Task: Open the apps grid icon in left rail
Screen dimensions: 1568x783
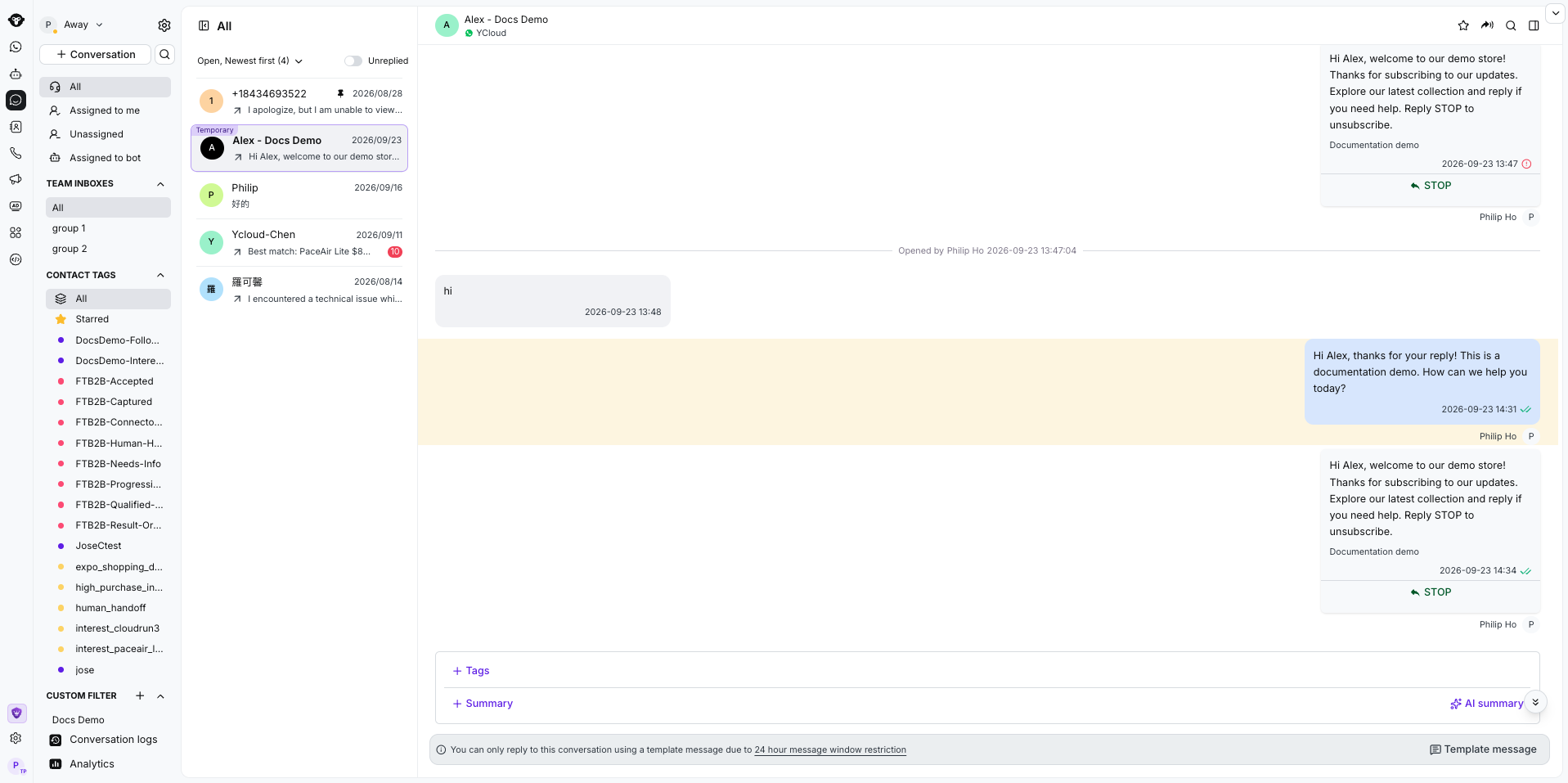Action: click(x=16, y=232)
